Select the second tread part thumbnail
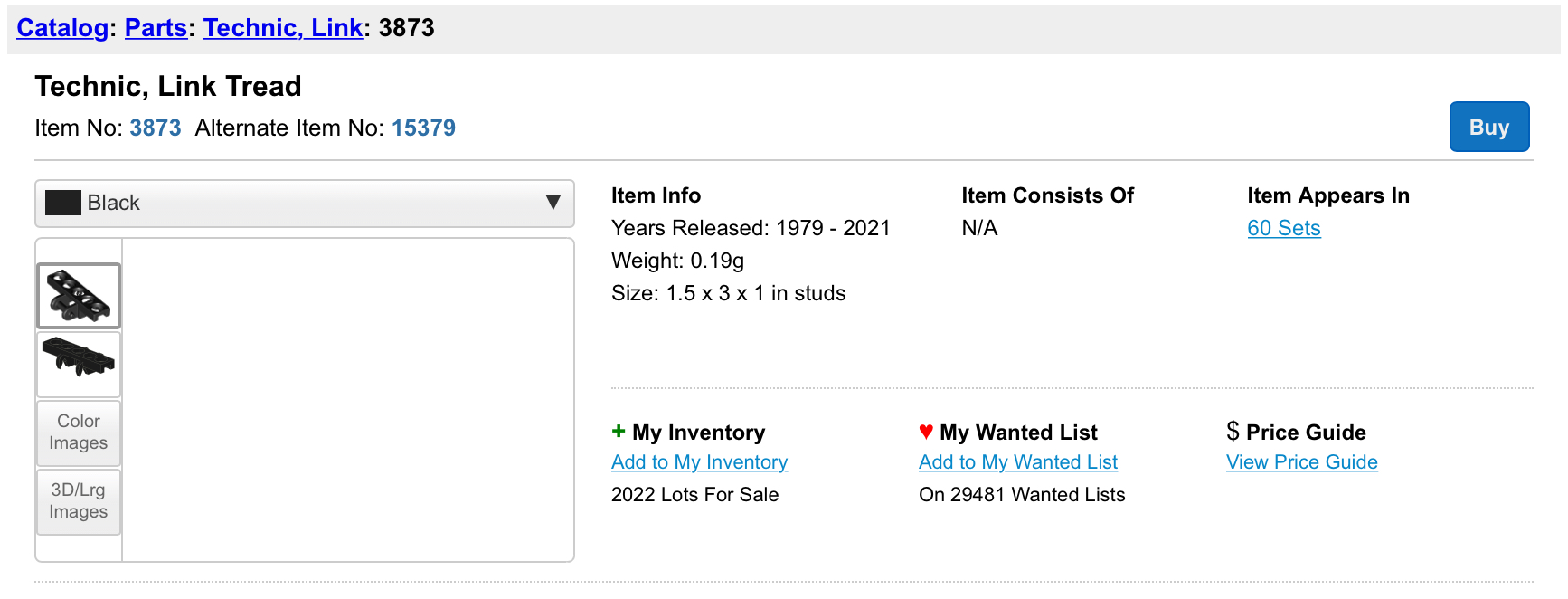Viewport: 1568px width, 599px height. [79, 364]
